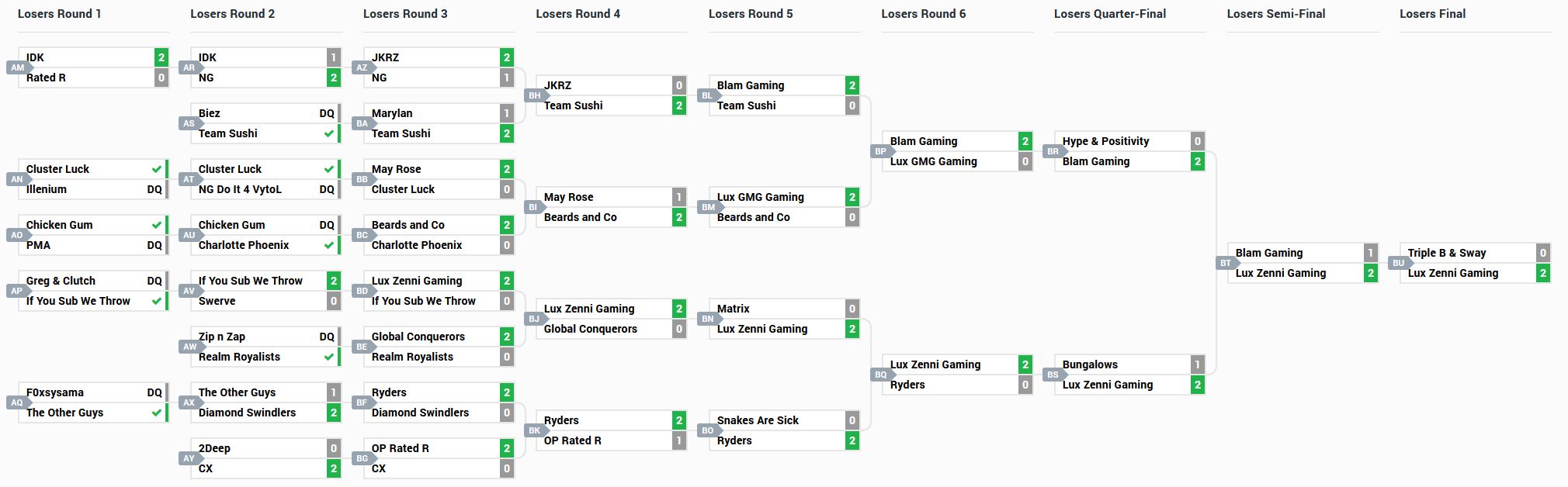
Task: Select Snakes Are Sick team row
Action: [x=758, y=420]
